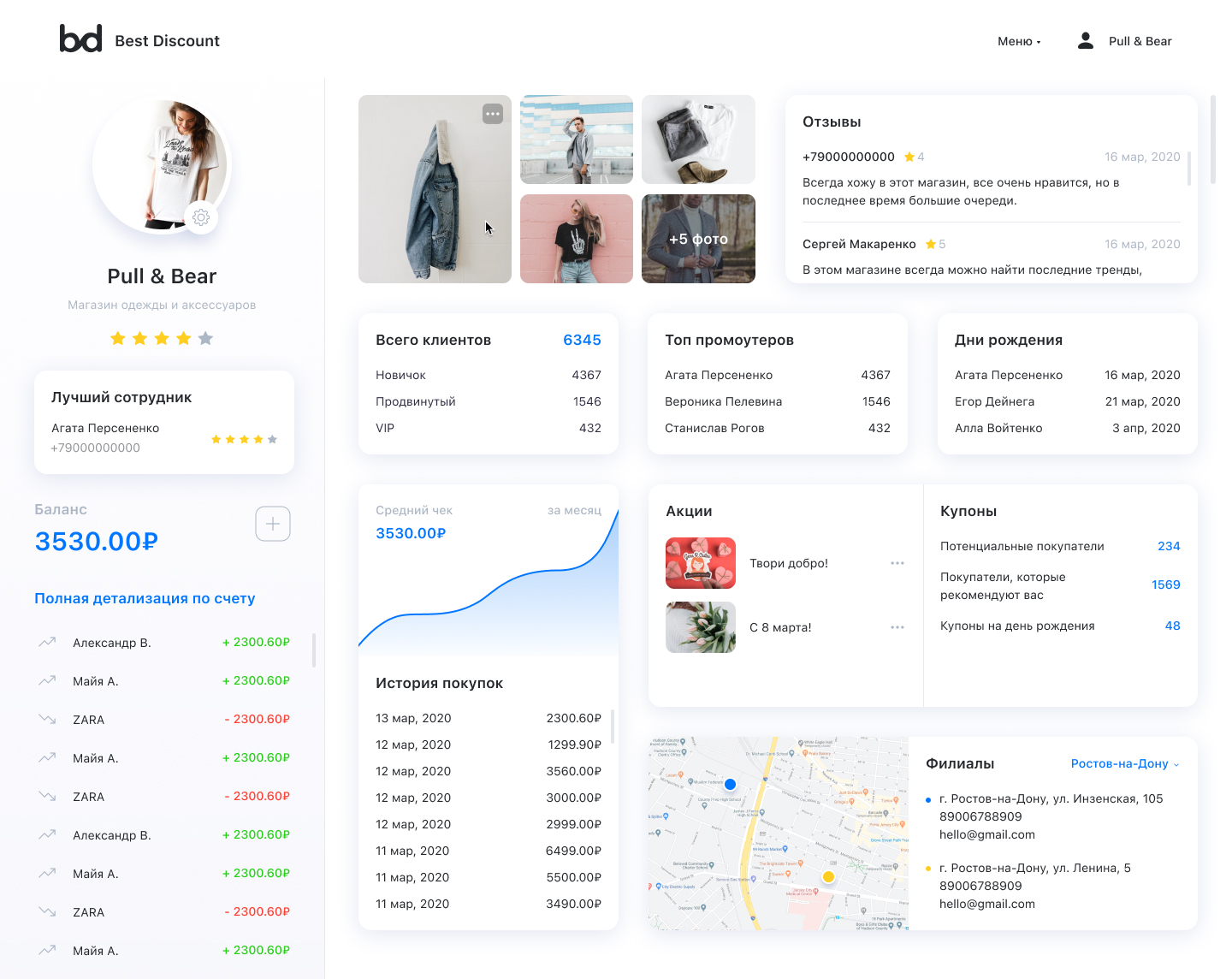Click the История покупок scrollbar
The image size is (1232, 979).
(x=613, y=726)
